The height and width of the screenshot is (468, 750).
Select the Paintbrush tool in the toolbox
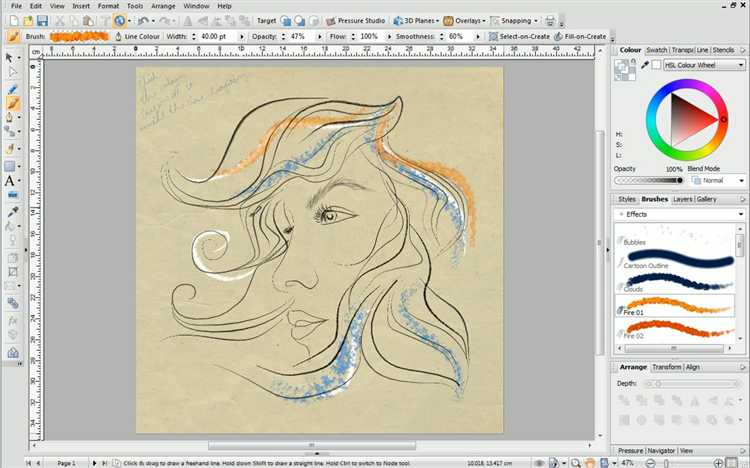12,102
